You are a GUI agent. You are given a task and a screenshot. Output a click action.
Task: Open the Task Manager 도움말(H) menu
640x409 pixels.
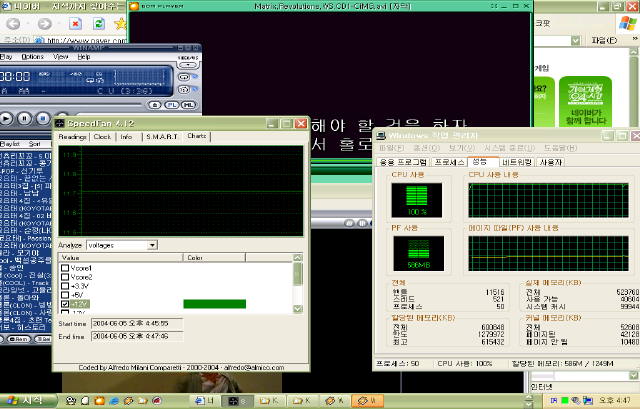click(561, 148)
